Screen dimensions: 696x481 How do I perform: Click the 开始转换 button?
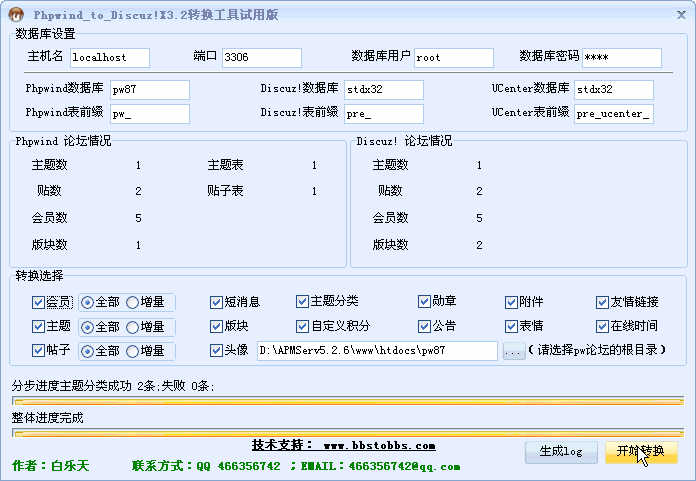pyautogui.click(x=641, y=452)
